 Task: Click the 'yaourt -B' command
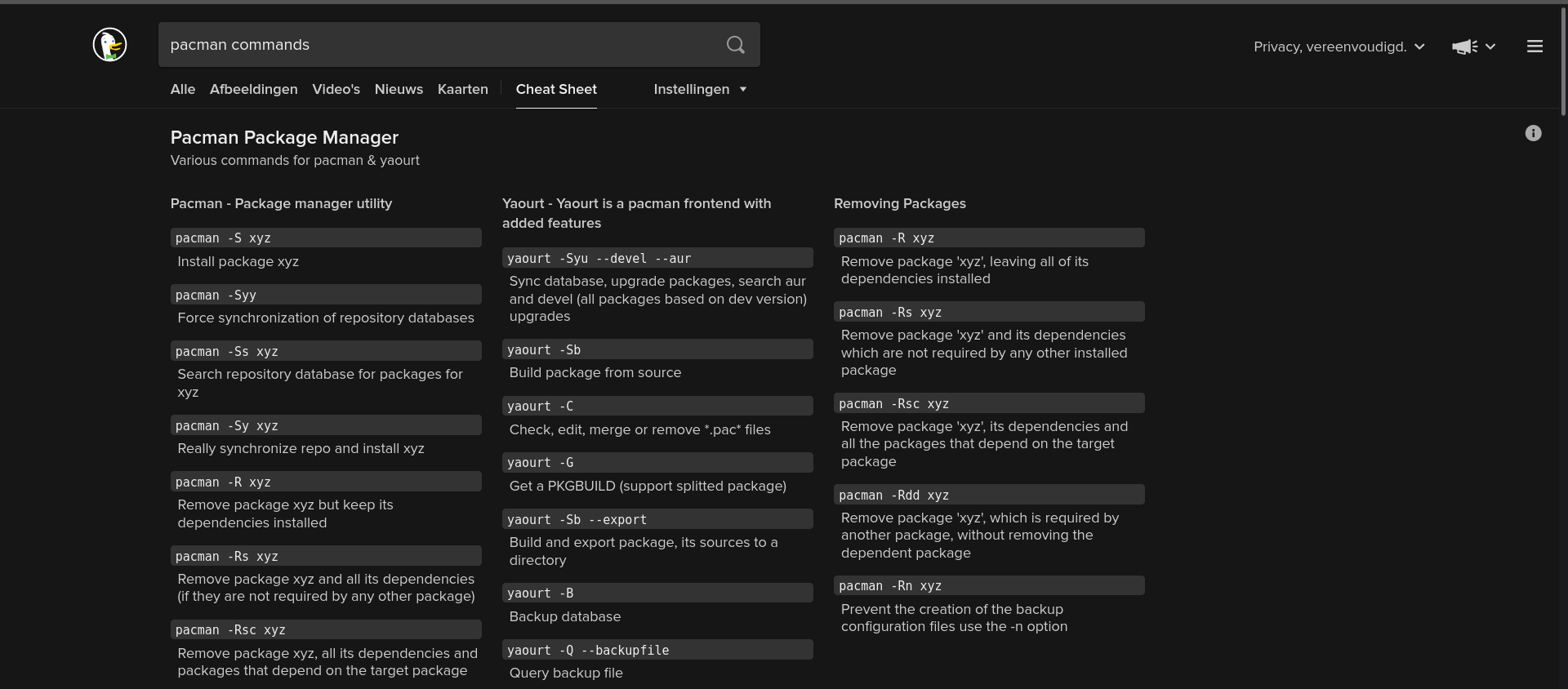pos(657,593)
